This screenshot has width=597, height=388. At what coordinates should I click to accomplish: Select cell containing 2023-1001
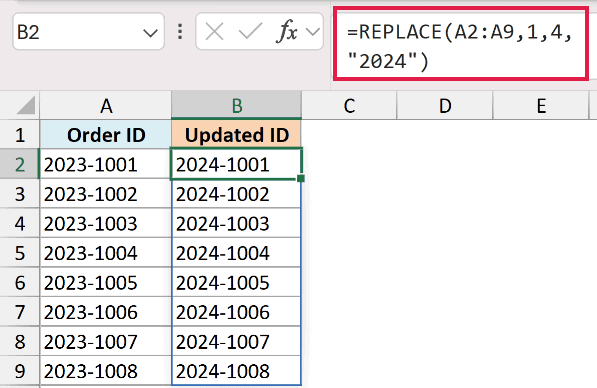pos(106,164)
